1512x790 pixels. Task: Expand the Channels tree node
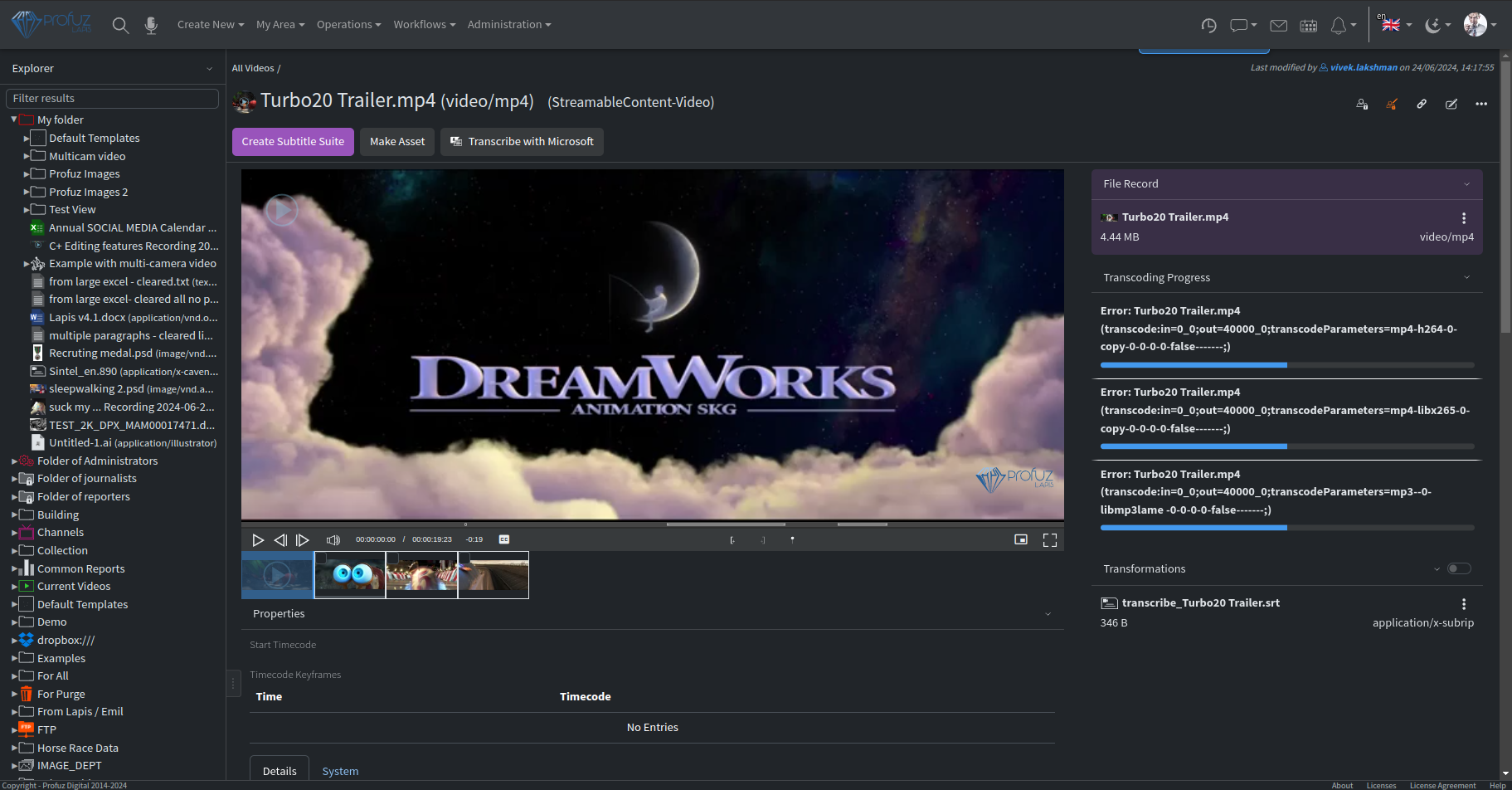tap(14, 533)
